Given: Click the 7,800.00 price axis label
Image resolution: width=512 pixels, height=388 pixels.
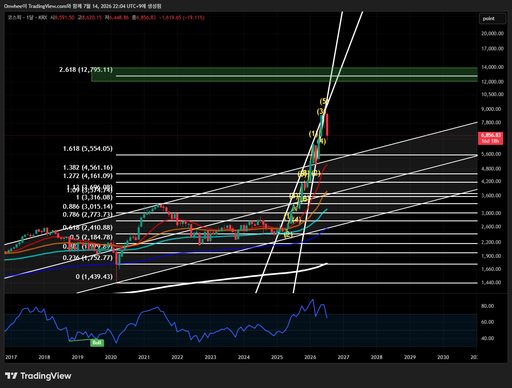Looking at the screenshot, I should tap(491, 122).
